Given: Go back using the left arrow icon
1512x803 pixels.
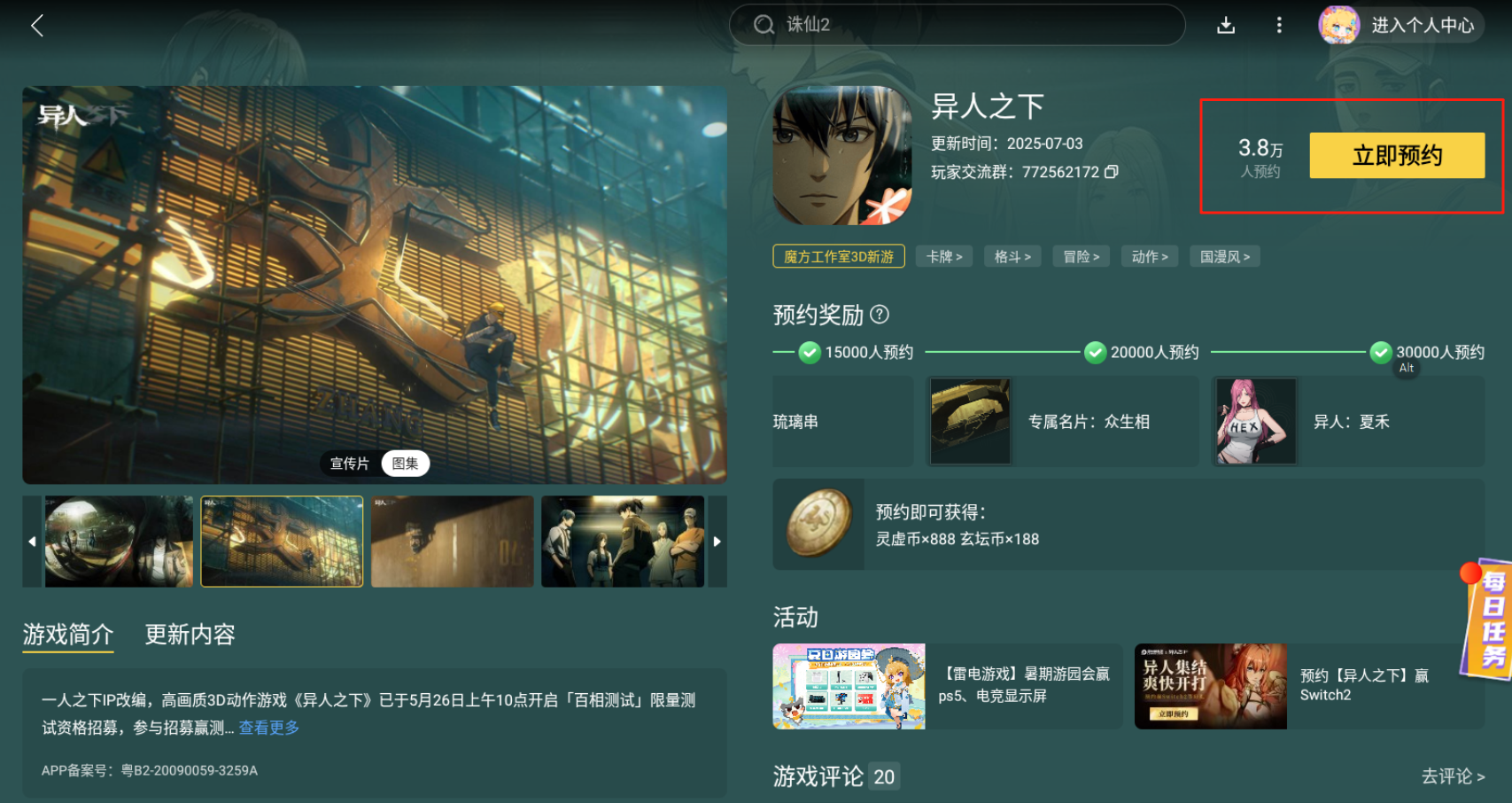Looking at the screenshot, I should click(37, 25).
